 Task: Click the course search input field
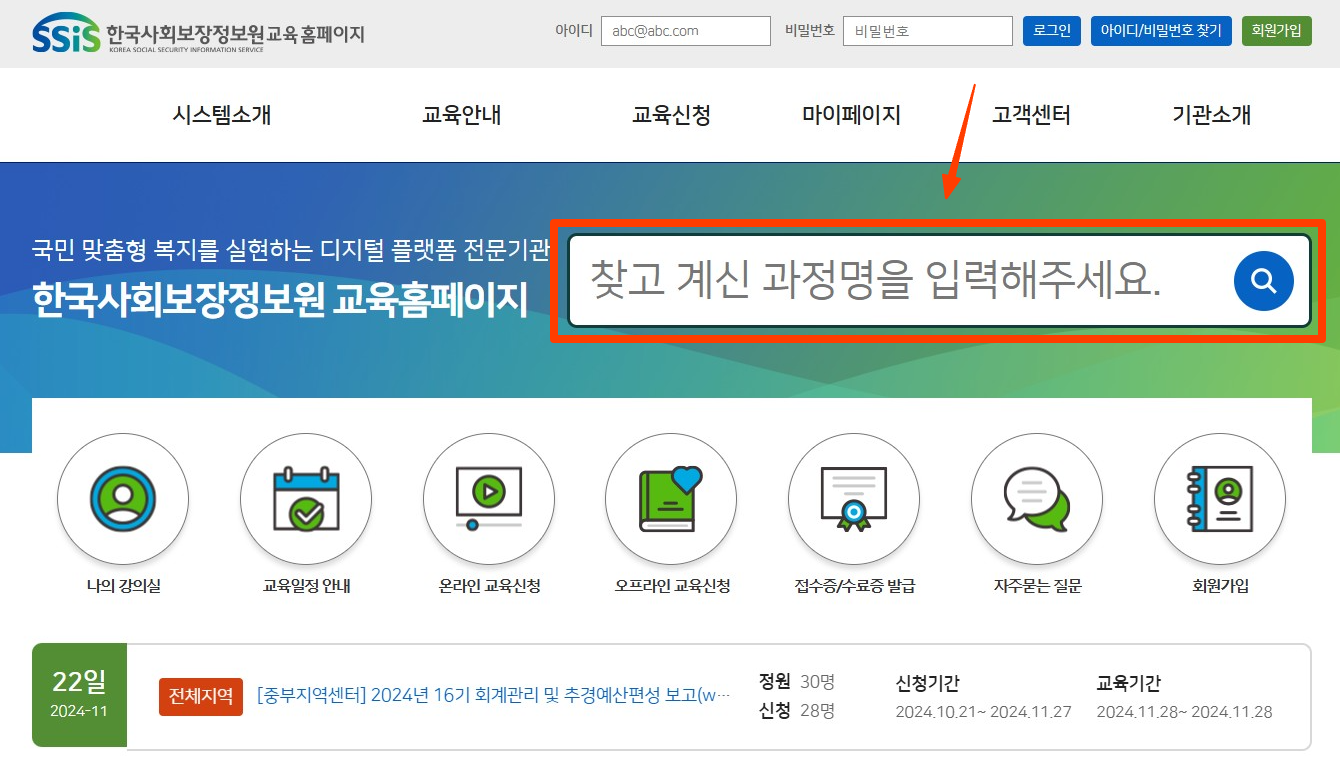click(x=880, y=281)
